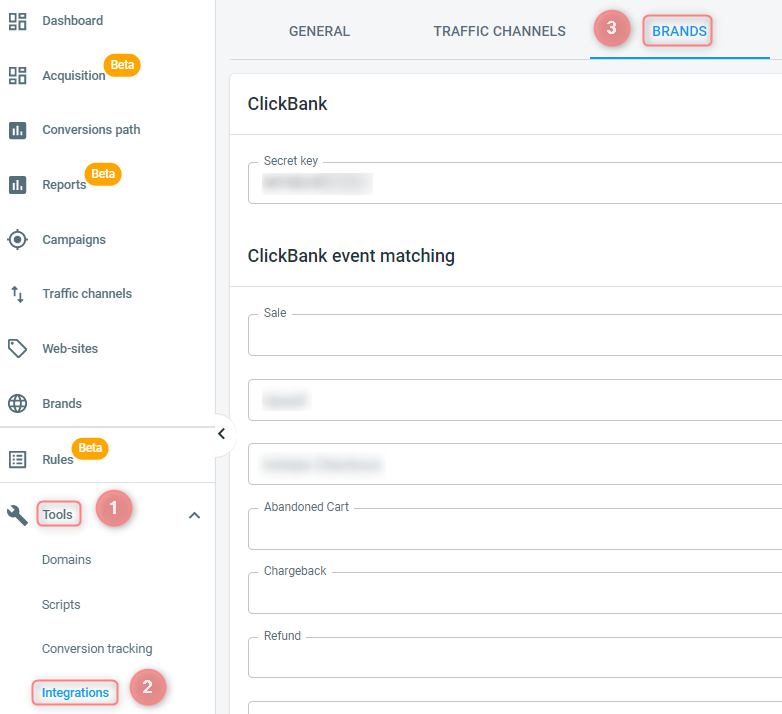
Task: Click the Dashboard grid icon
Action: click(x=17, y=21)
